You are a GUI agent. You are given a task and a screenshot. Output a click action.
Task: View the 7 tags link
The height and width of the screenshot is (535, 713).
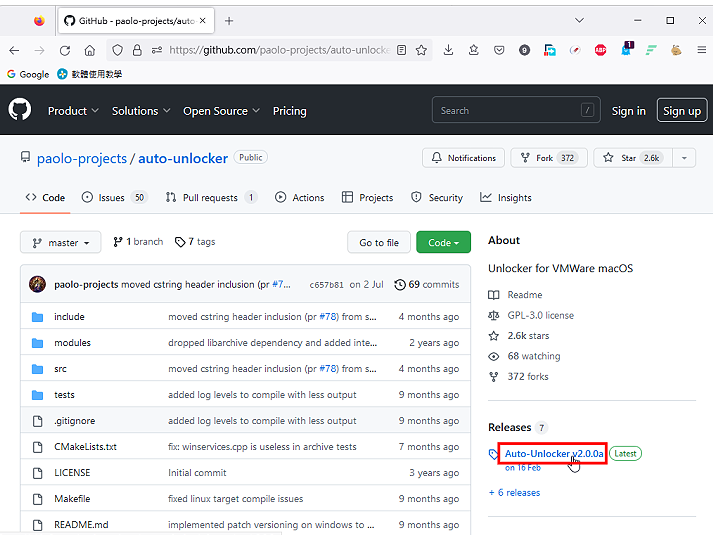(195, 242)
